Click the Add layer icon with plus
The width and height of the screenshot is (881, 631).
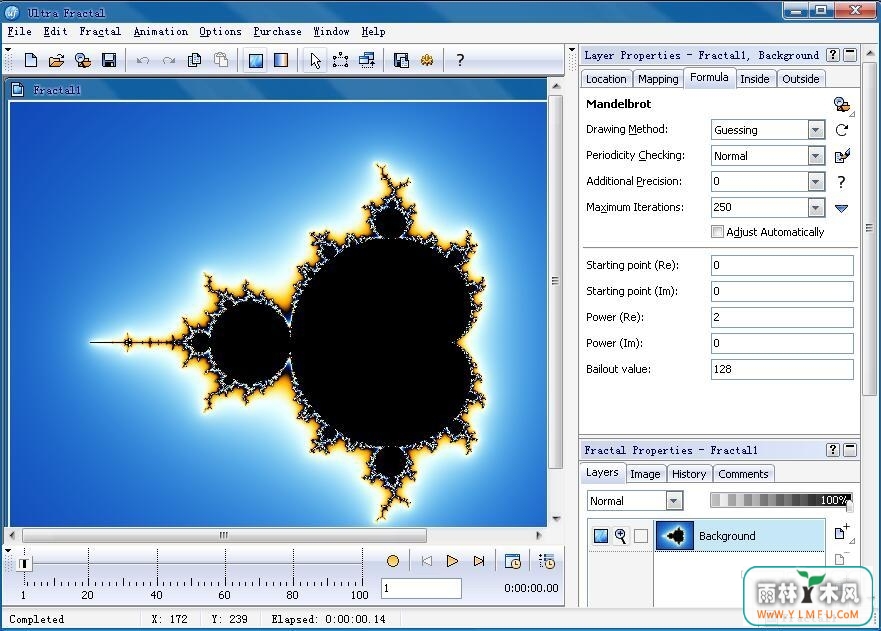[842, 533]
